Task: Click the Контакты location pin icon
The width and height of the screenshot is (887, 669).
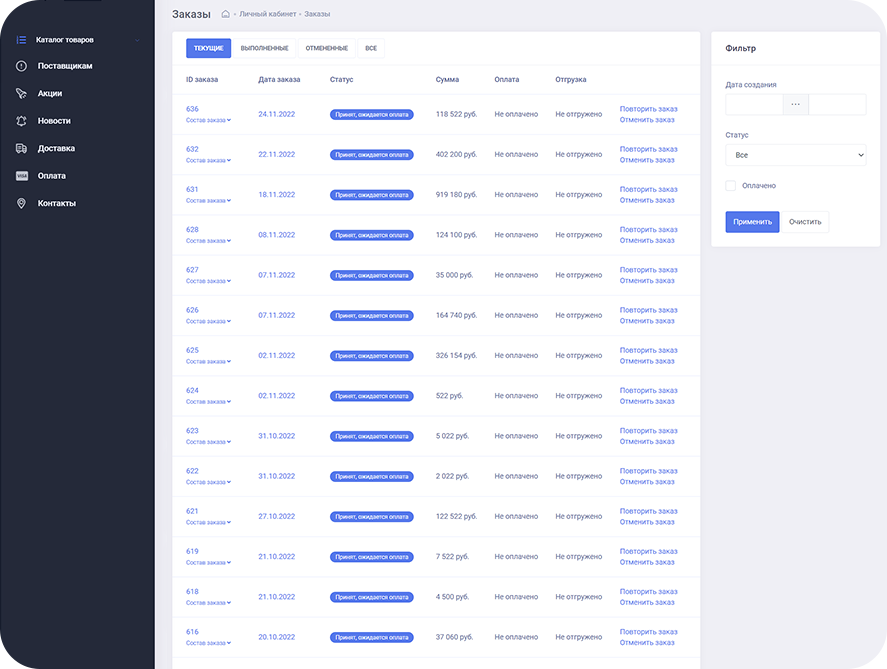Action: click(x=21, y=202)
